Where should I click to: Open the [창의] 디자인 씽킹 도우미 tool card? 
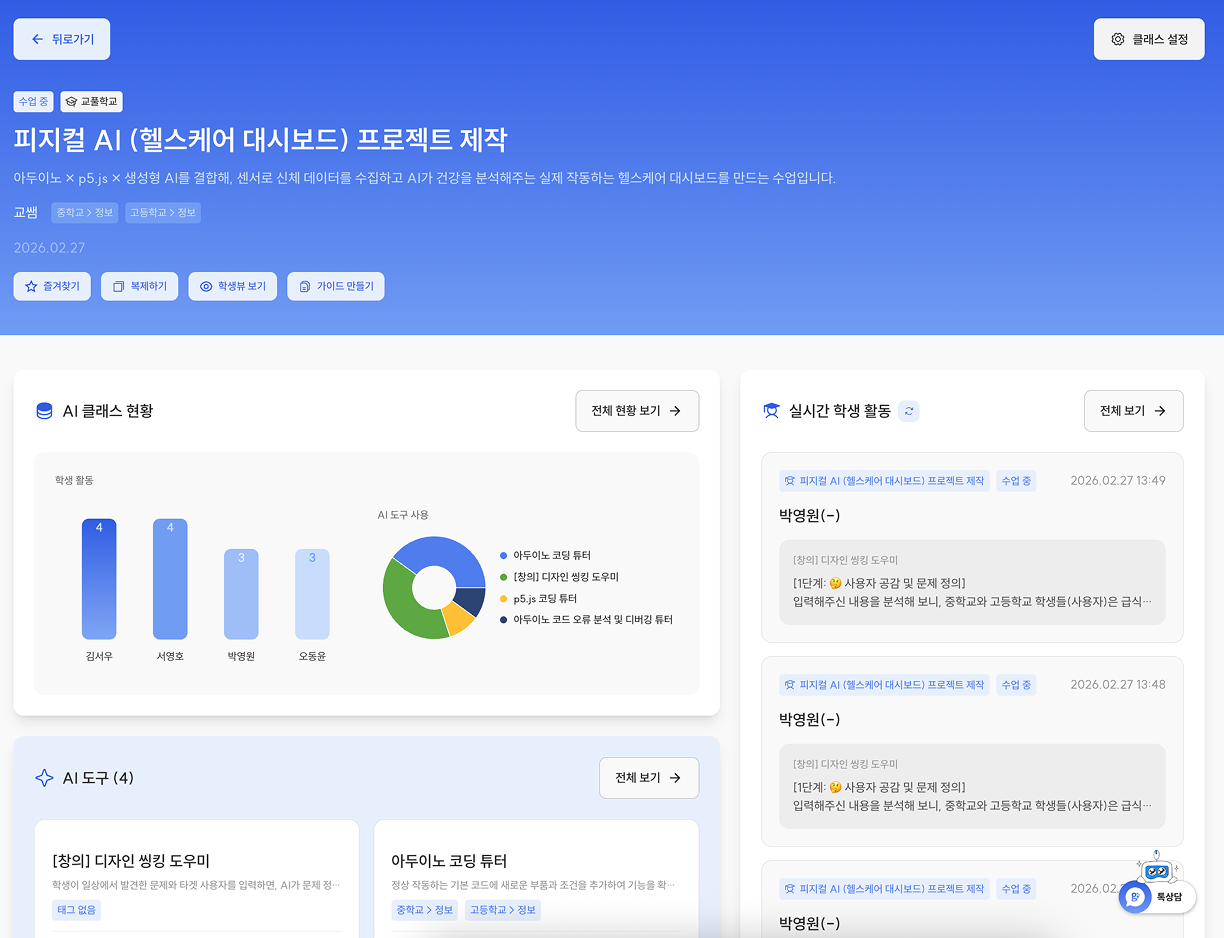pyautogui.click(x=197, y=870)
